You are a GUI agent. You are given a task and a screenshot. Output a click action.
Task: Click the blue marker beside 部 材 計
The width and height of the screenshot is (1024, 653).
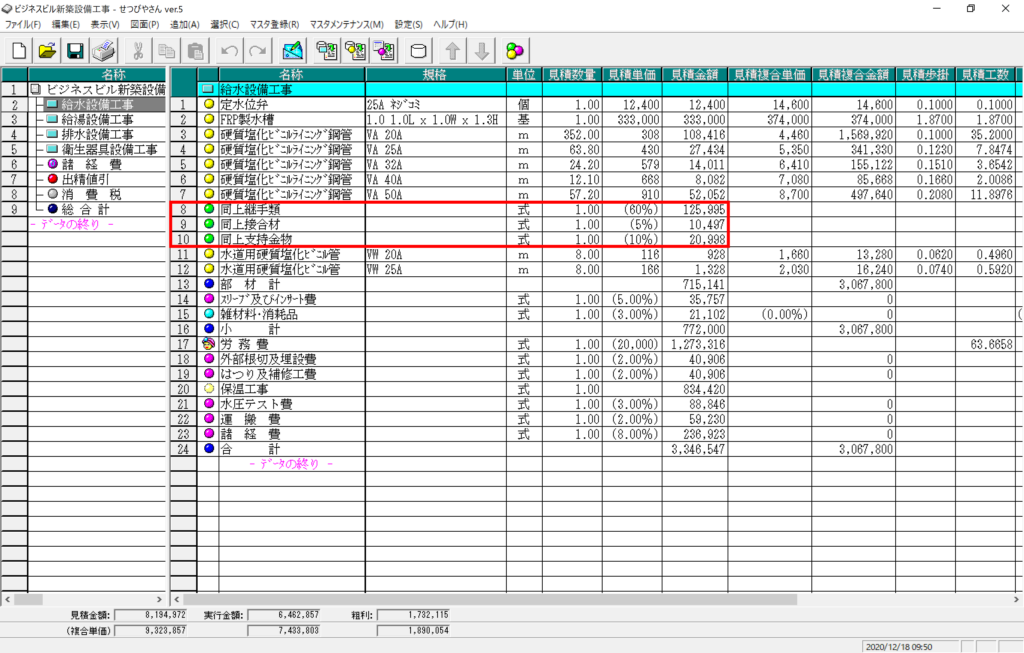[x=209, y=284]
